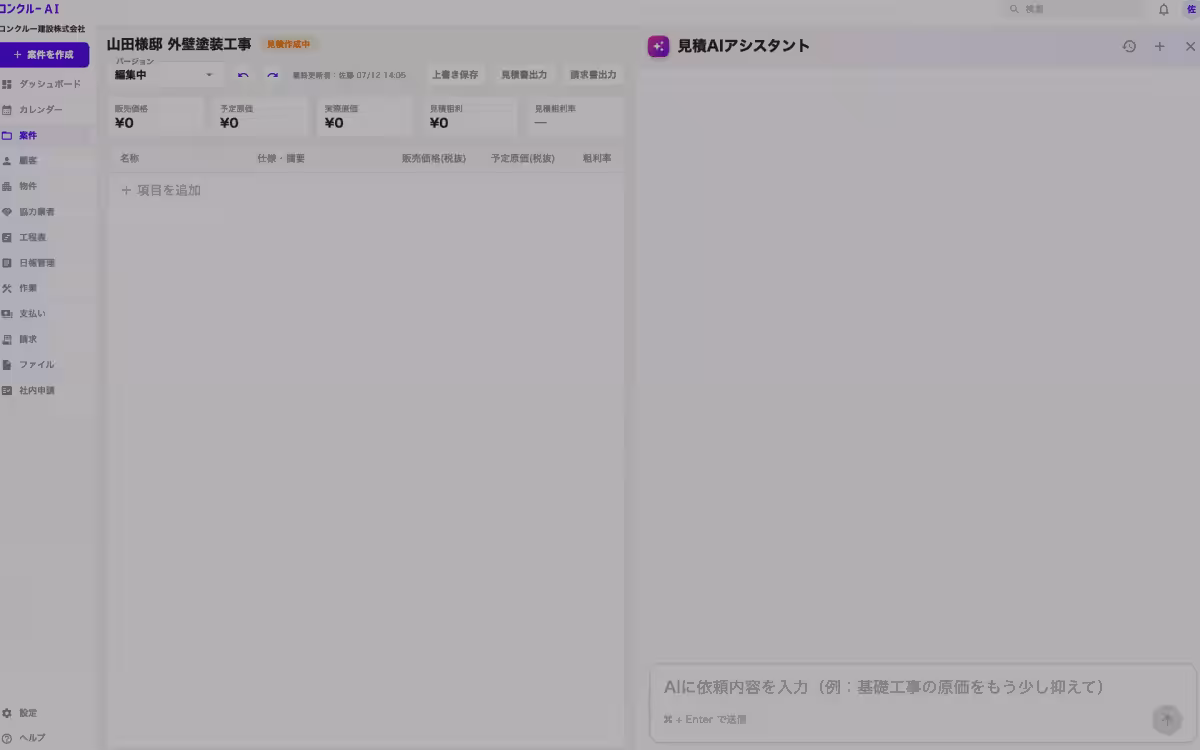The width and height of the screenshot is (1200, 750).
Task: Click the コンクルーAI logo link
Action: (30, 9)
